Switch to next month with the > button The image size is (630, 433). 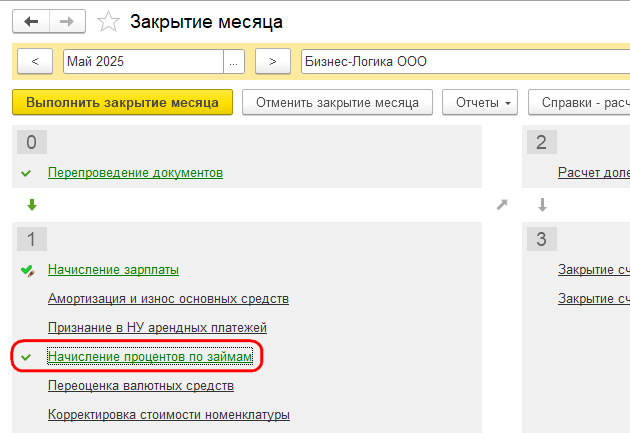coord(273,61)
